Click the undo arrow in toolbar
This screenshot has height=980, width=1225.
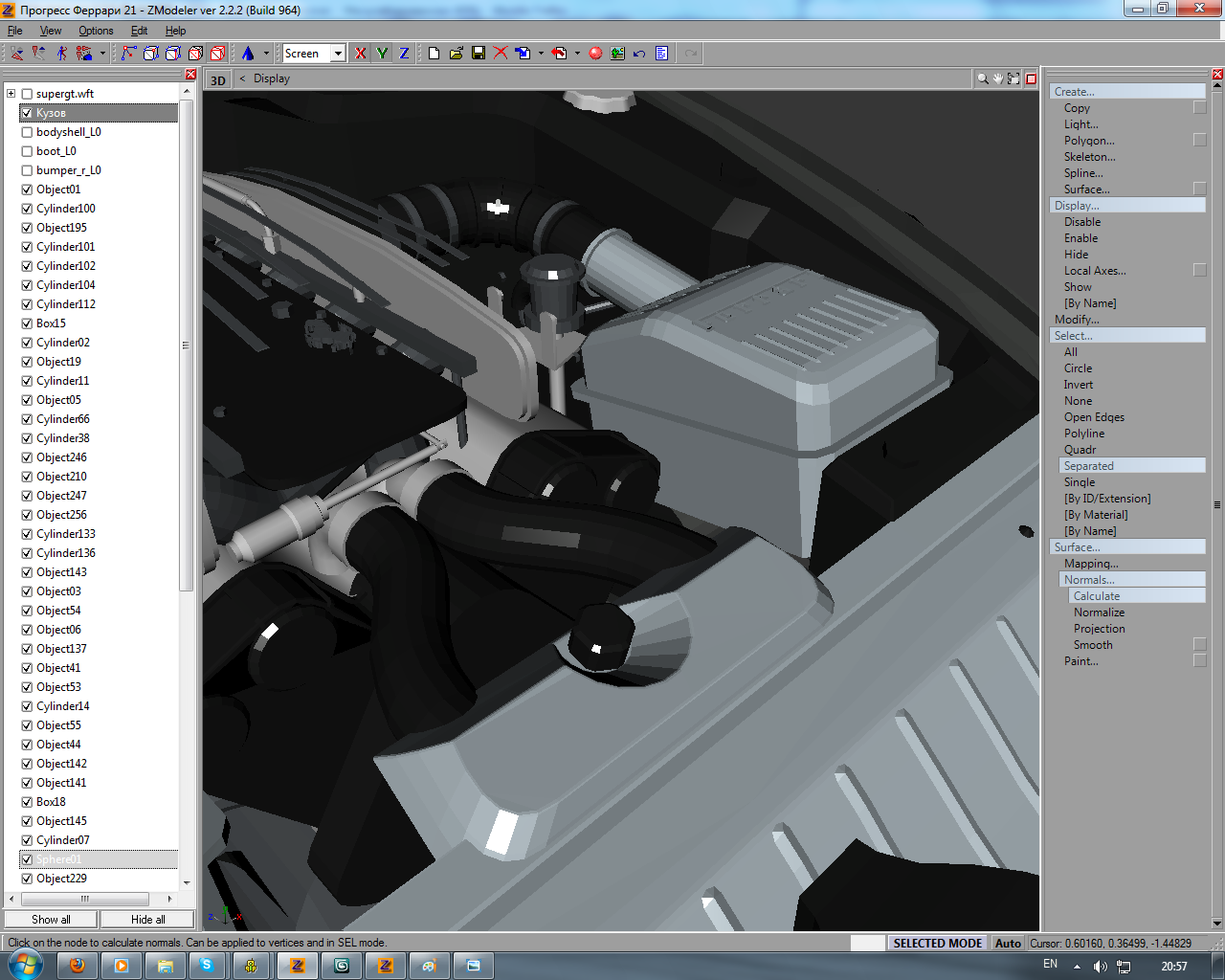(639, 54)
